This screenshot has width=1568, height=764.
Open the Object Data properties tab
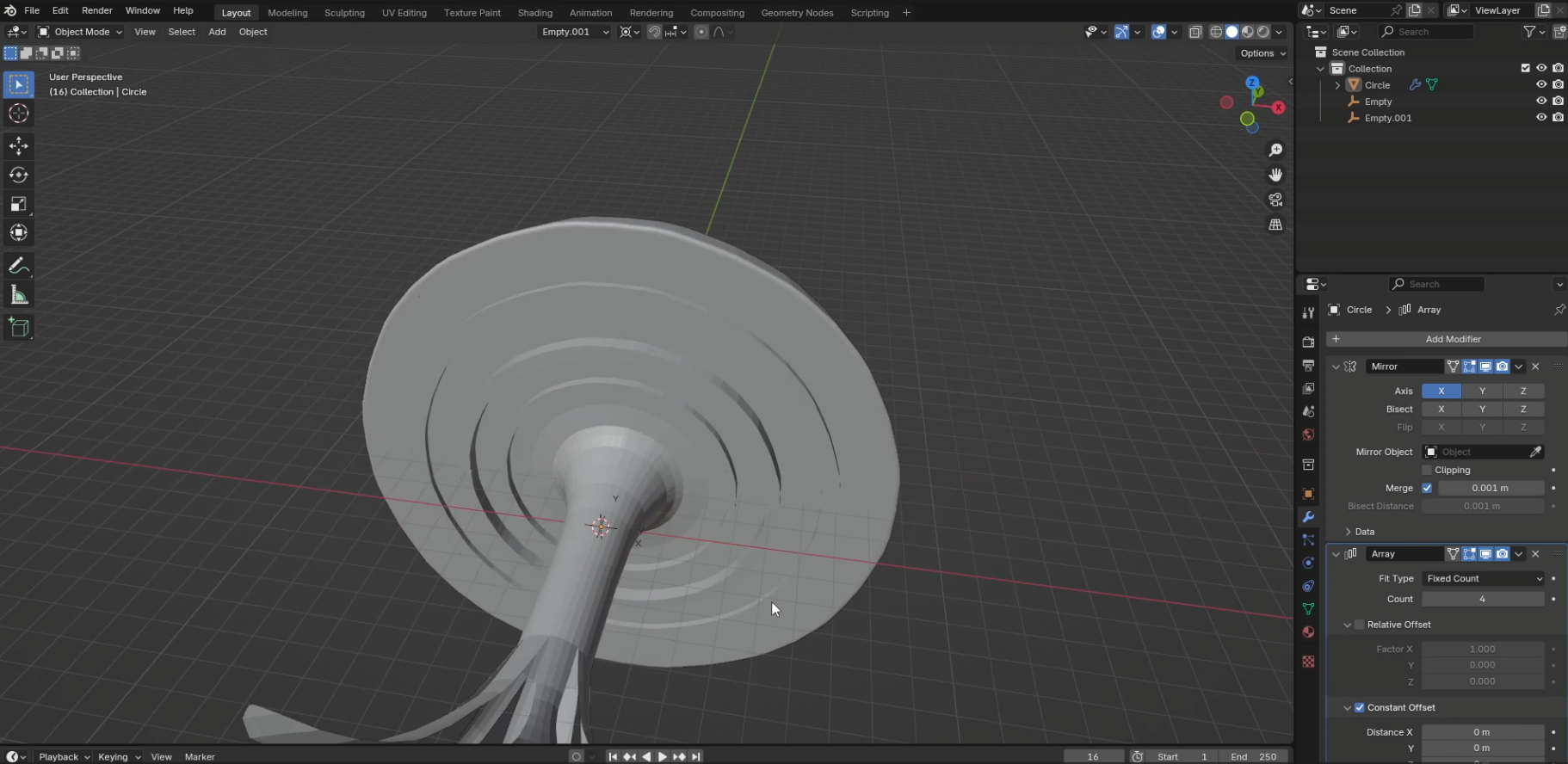[1308, 609]
